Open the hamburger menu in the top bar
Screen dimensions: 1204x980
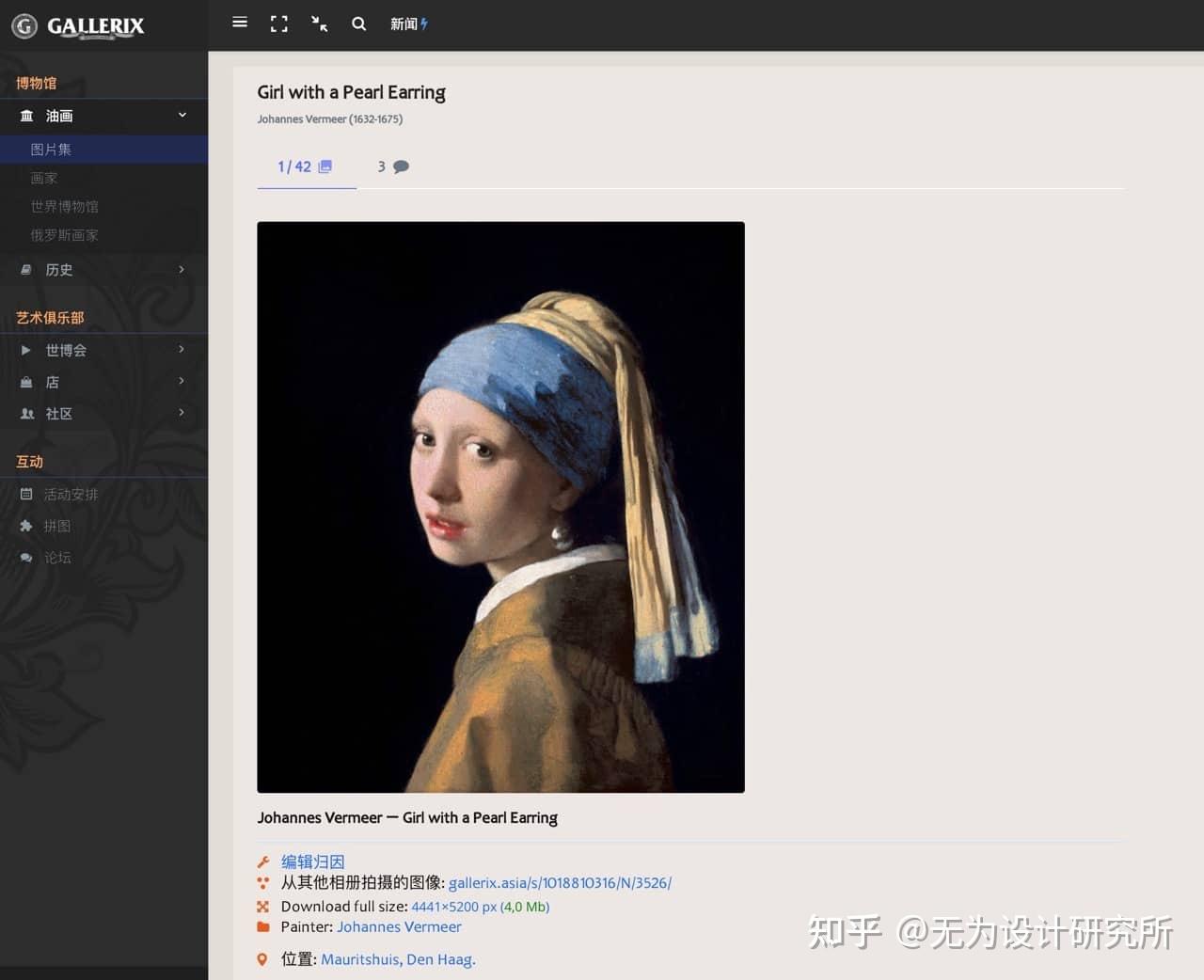(240, 23)
